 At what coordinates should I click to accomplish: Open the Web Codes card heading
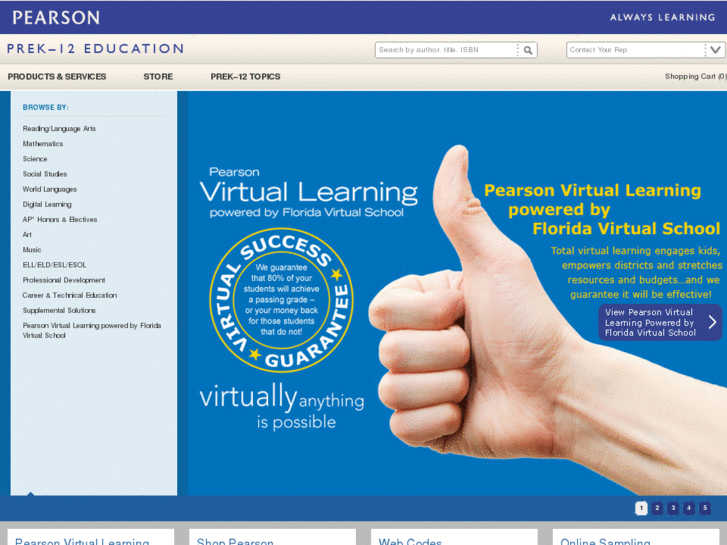pos(410,541)
